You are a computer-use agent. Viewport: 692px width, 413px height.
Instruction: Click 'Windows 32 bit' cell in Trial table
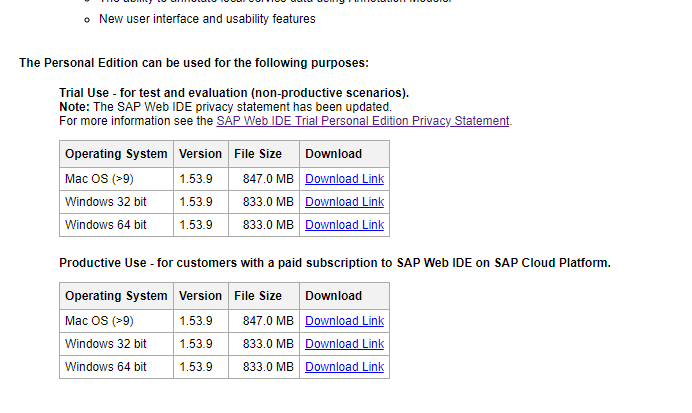click(x=116, y=202)
